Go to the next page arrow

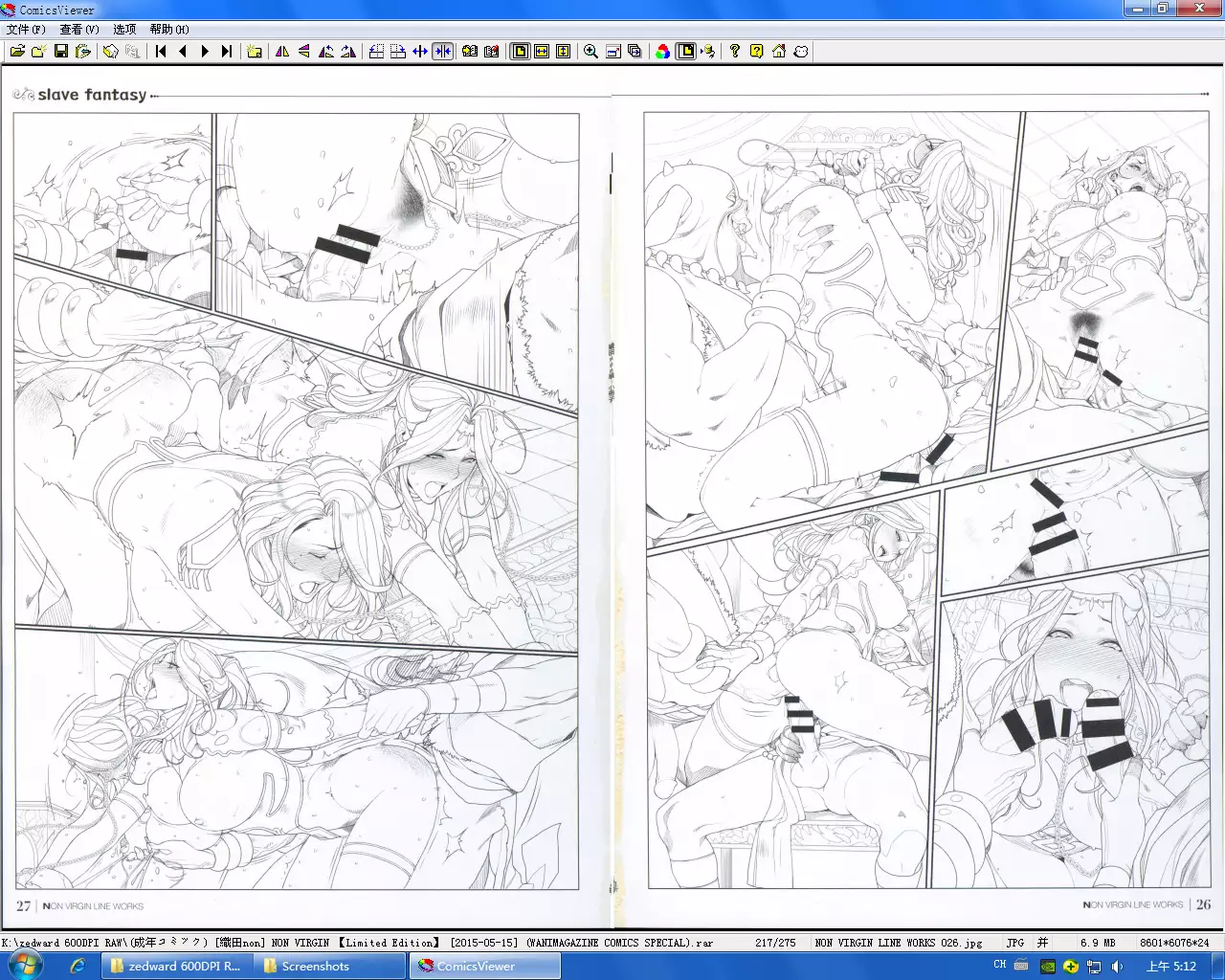pos(205,52)
